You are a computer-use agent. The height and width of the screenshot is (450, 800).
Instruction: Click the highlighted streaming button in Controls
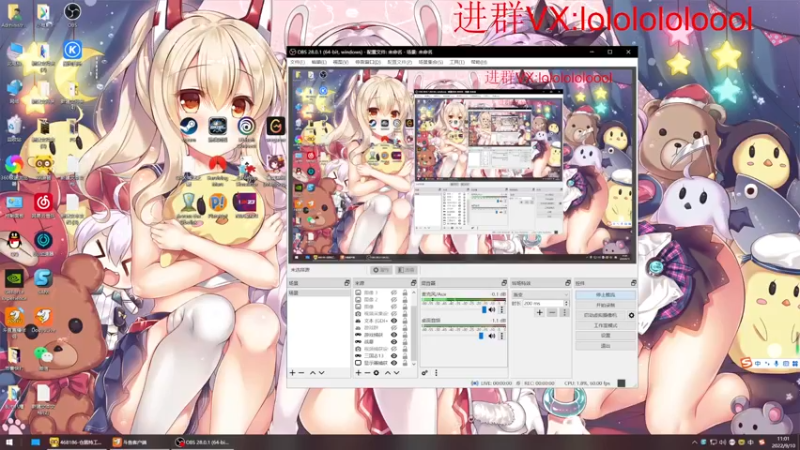606,295
